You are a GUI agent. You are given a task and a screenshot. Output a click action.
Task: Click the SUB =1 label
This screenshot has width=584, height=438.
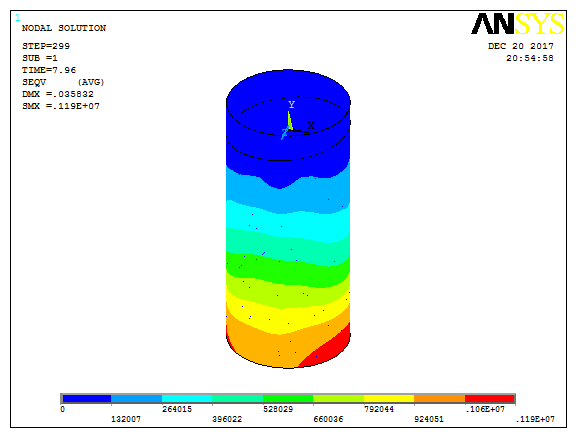pyautogui.click(x=40, y=58)
